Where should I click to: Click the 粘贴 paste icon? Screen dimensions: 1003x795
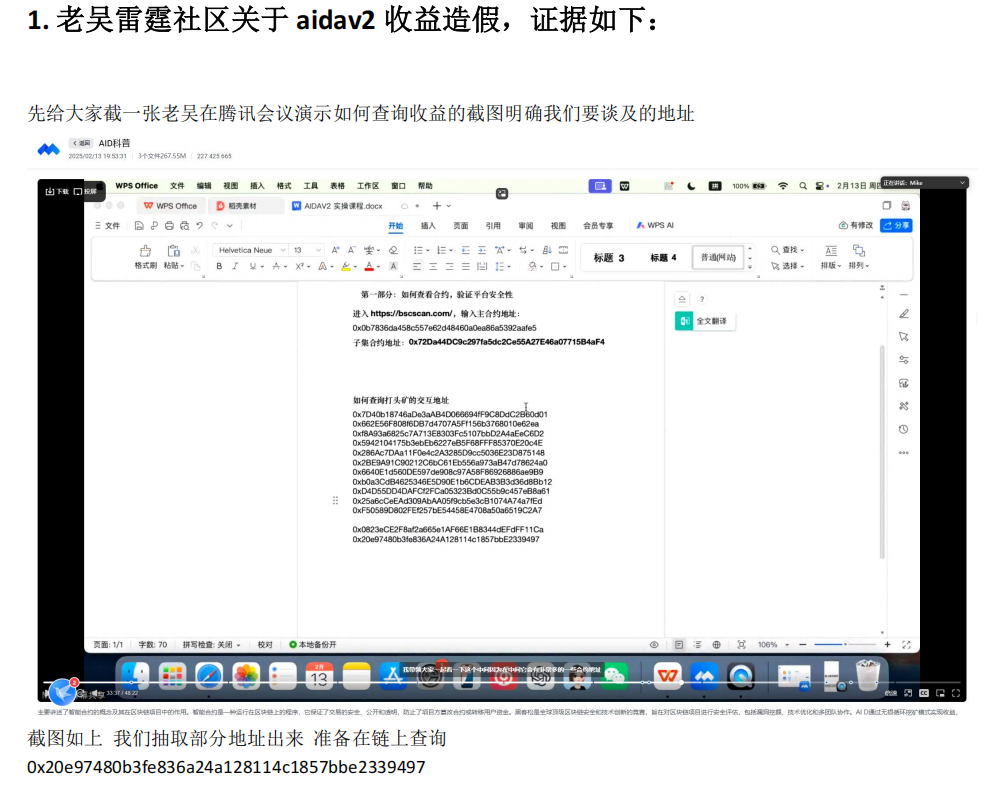[174, 251]
